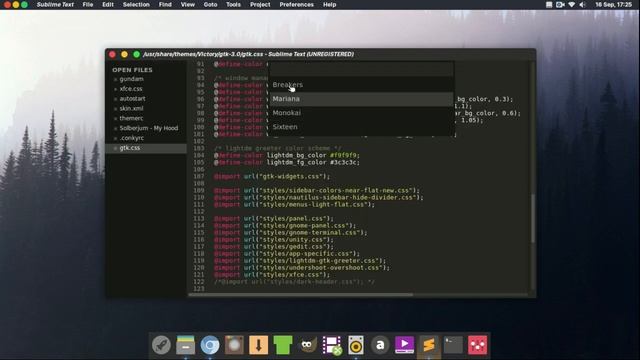Image resolution: width=640 pixels, height=360 pixels.
Task: Click the OPEN FILES sidebar heading
Action: (132, 70)
